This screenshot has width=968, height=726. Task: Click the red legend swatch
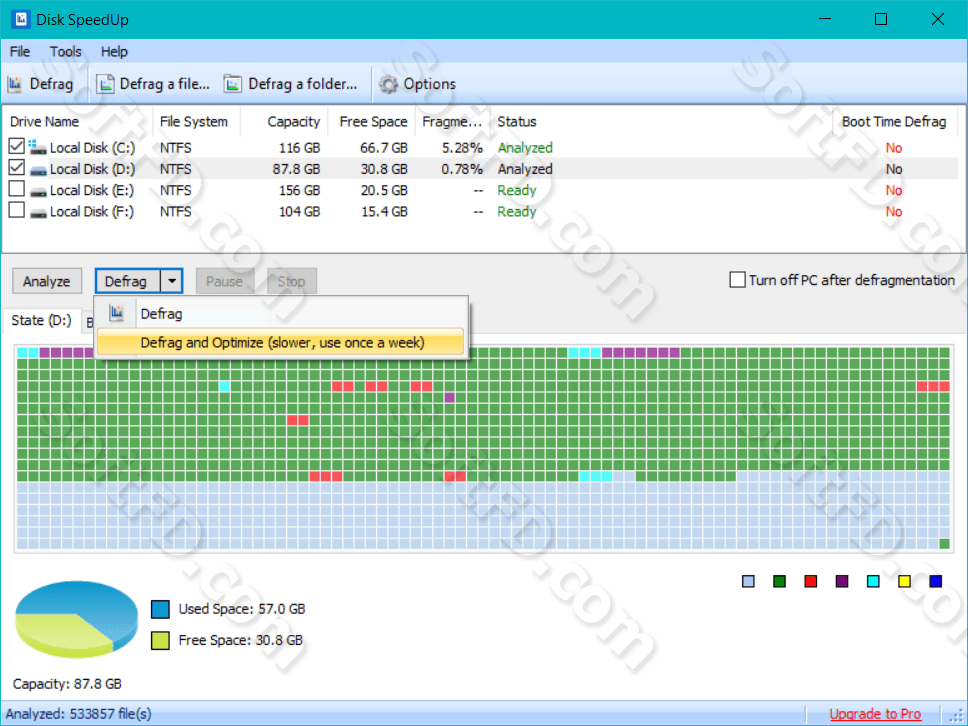coord(811,581)
